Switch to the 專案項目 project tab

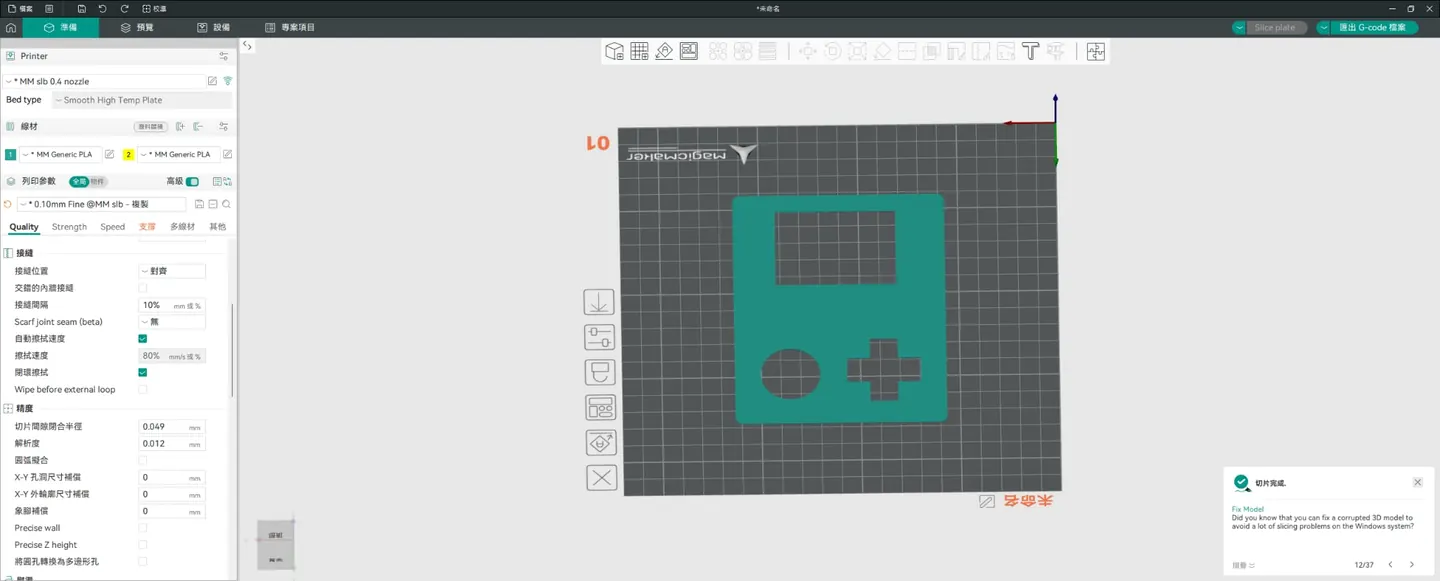click(x=290, y=28)
